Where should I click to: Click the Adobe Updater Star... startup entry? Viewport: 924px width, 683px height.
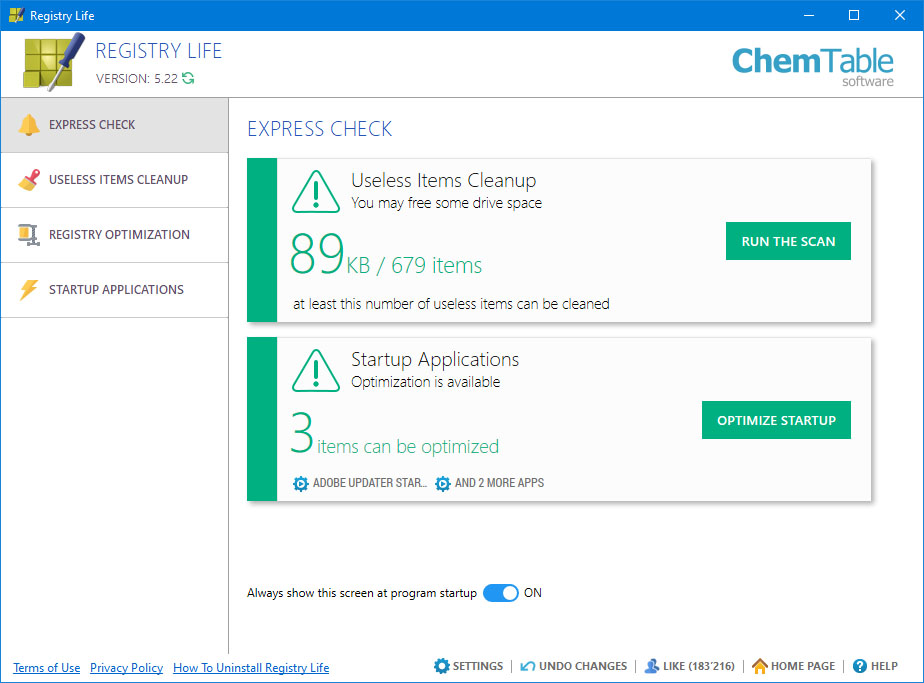[x=370, y=483]
